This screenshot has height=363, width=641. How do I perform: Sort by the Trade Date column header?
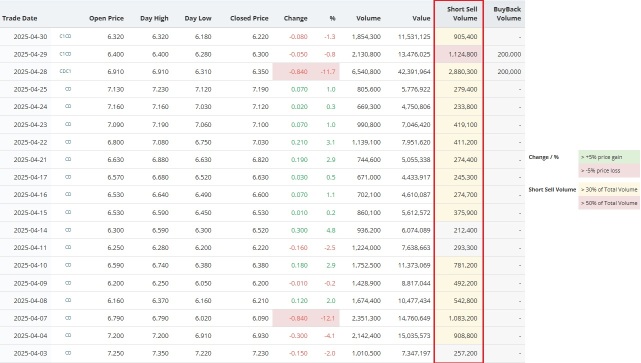pos(20,18)
